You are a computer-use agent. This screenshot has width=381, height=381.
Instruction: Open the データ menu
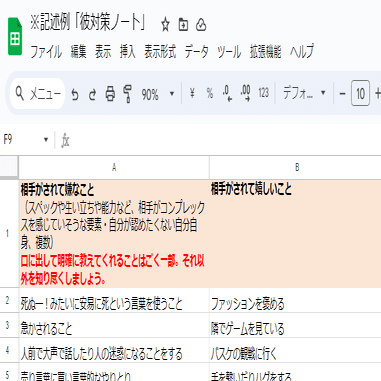[x=196, y=52]
